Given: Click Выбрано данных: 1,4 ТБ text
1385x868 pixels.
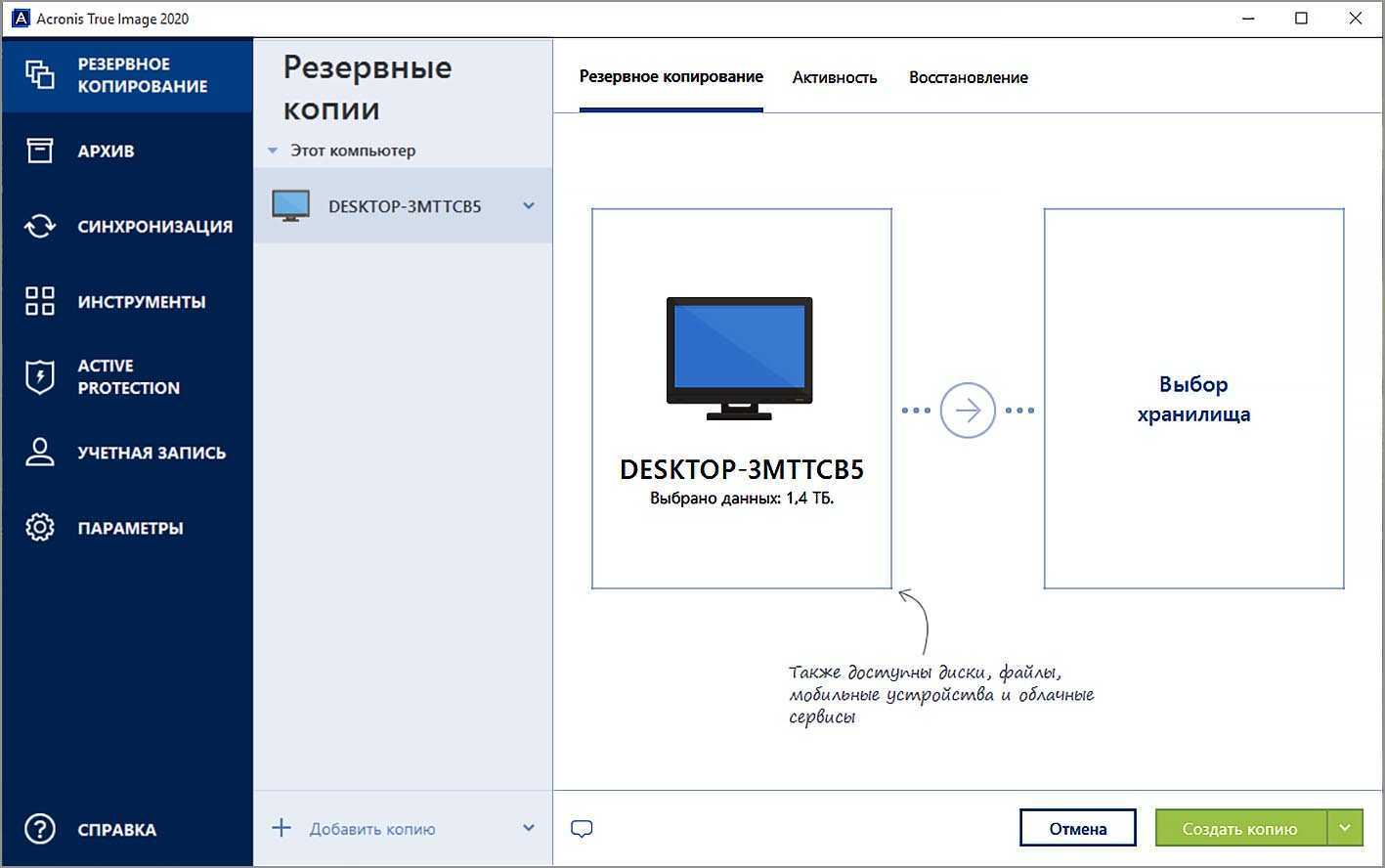Looking at the screenshot, I should pyautogui.click(x=742, y=499).
